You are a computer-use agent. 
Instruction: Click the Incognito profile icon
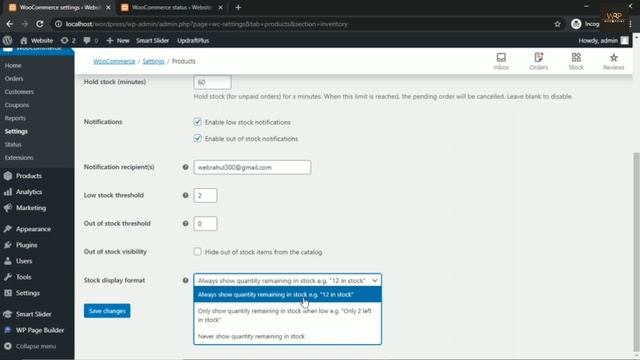point(576,24)
